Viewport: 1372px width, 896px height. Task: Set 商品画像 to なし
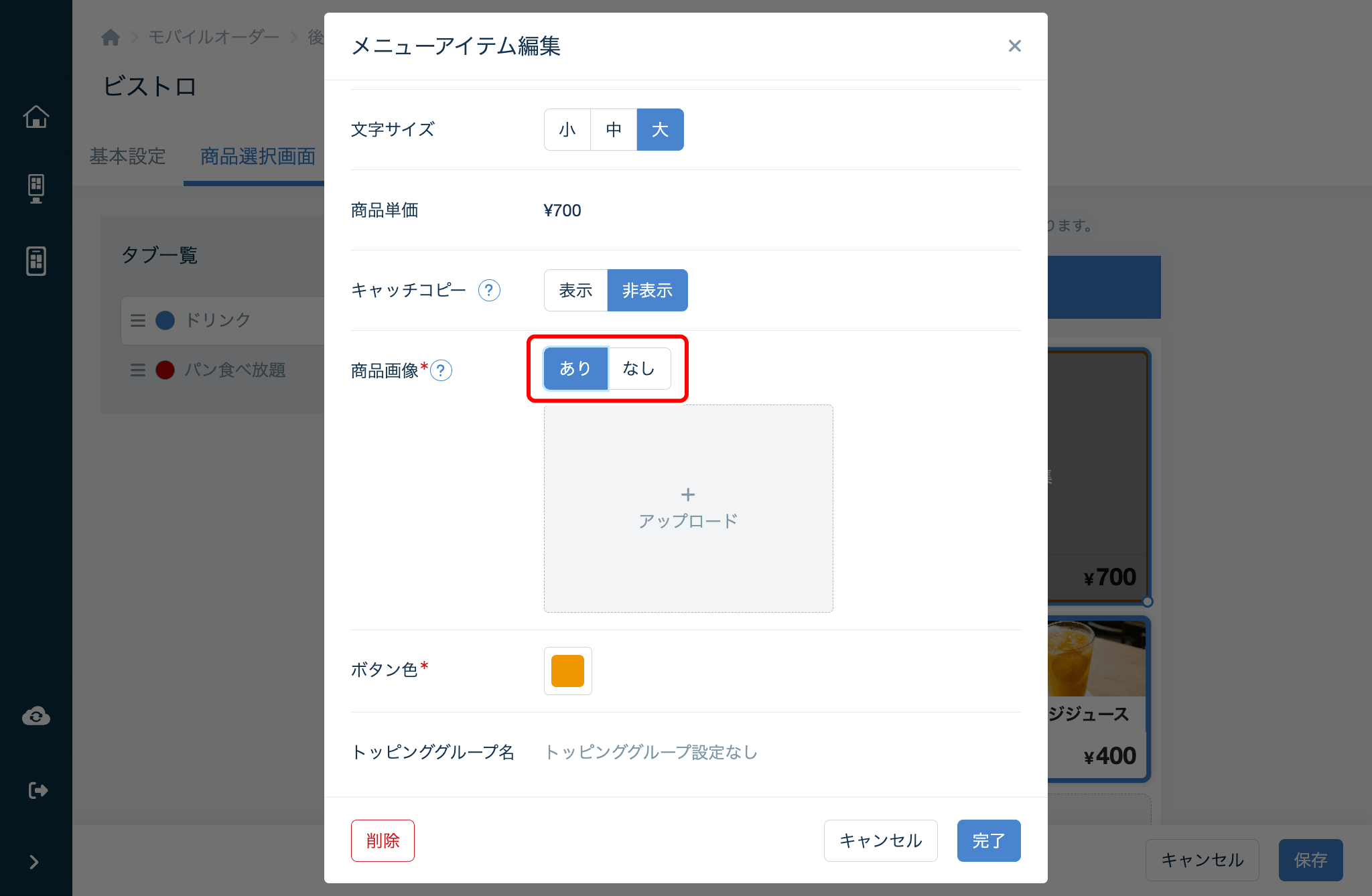[x=639, y=368]
